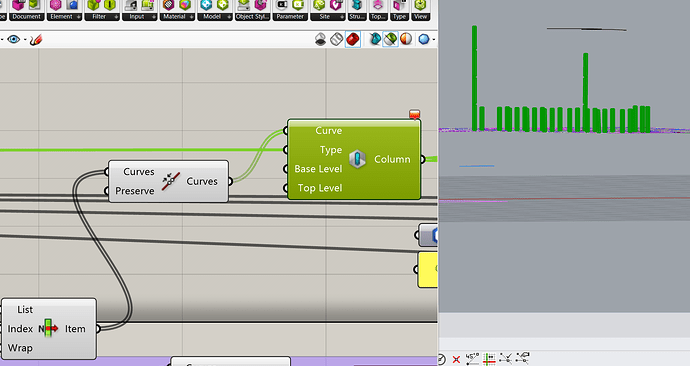The image size is (690, 366).
Task: Toggle the 45 degree ortho snap icon
Action: click(472, 358)
